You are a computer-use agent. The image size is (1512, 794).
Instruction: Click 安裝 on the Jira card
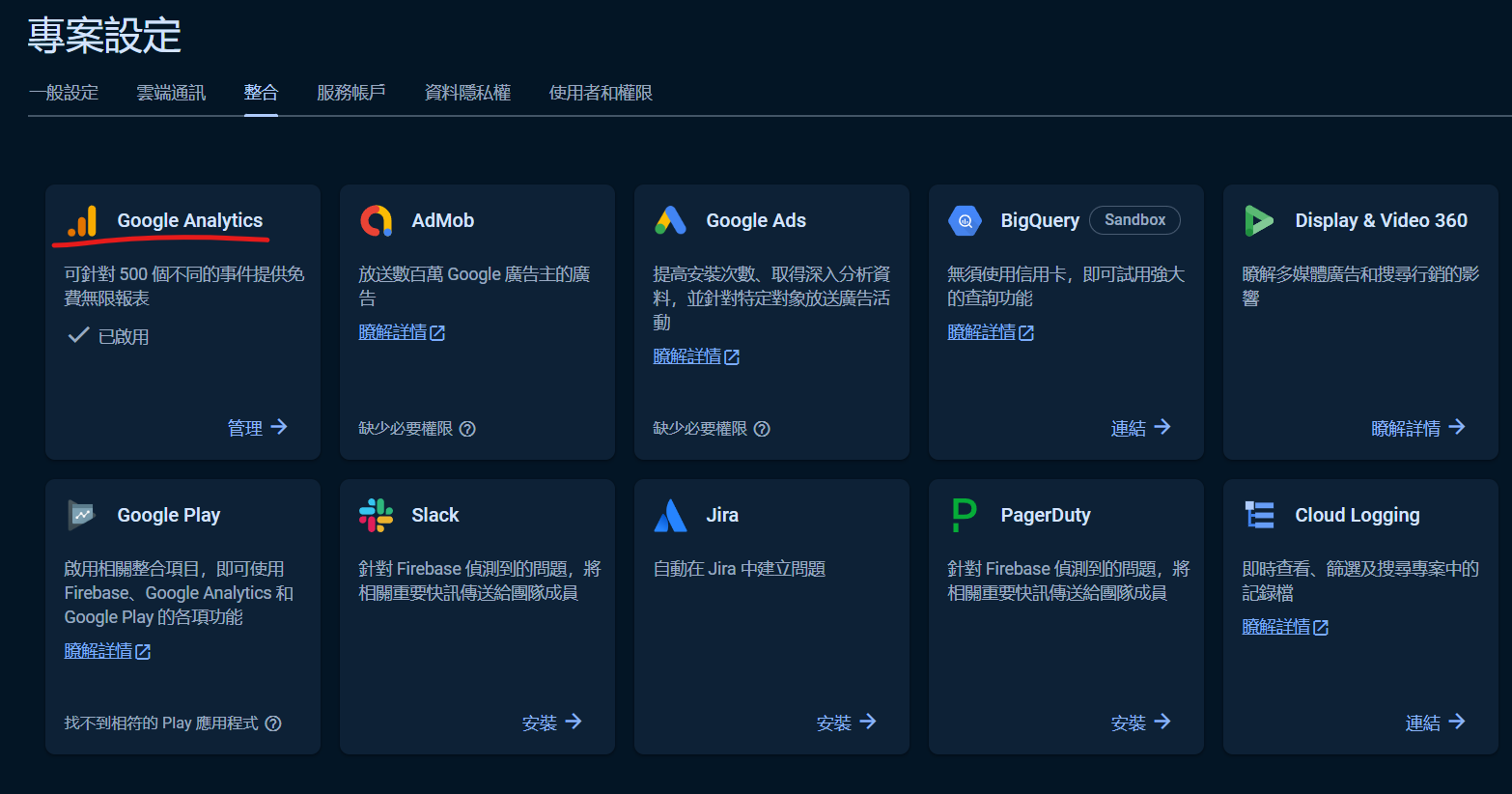[x=834, y=723]
